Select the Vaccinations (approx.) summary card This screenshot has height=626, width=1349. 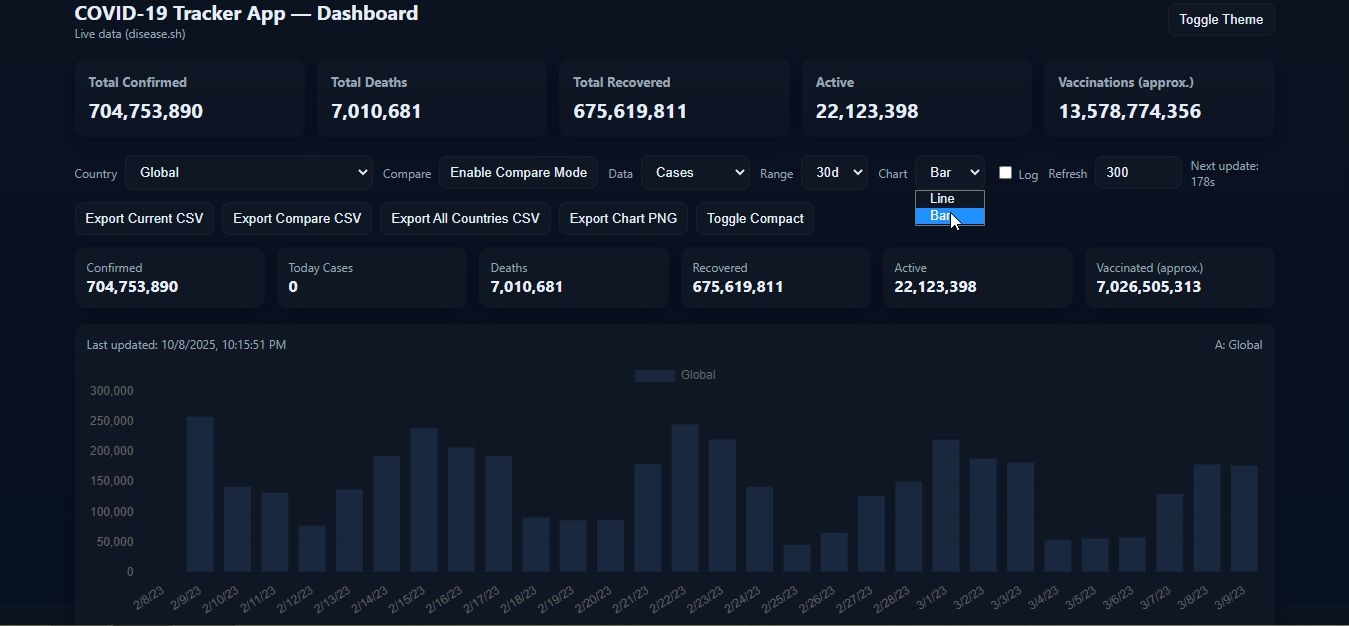[1159, 98]
